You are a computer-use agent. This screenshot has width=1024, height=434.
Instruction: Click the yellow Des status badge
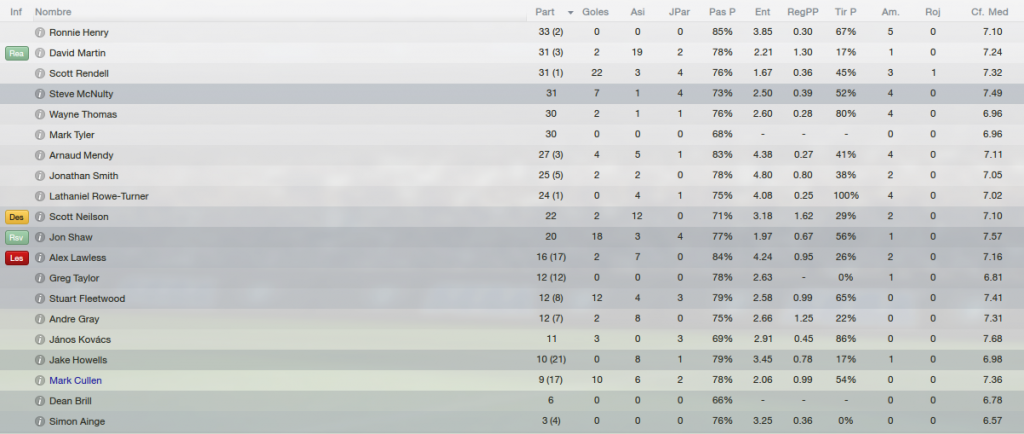point(17,217)
